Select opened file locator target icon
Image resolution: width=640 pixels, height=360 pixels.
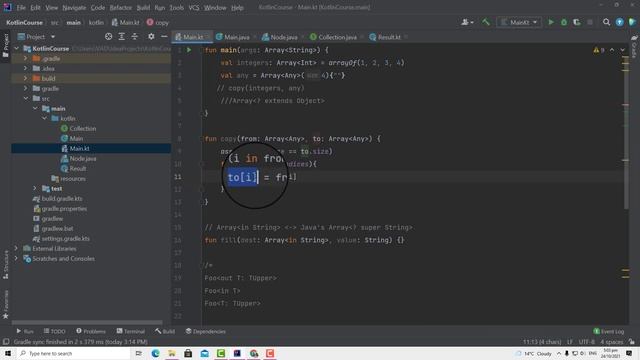pyautogui.click(x=108, y=37)
